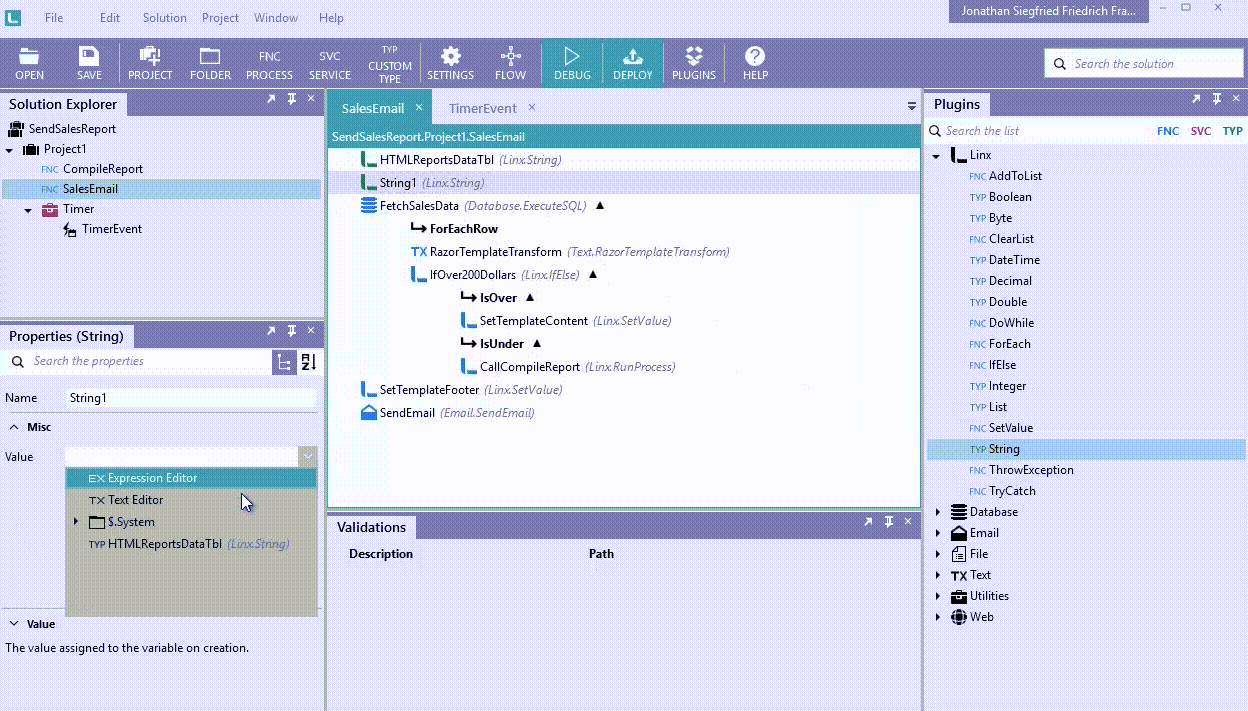
Task: Pin the Solution Explorer panel
Action: [x=291, y=99]
